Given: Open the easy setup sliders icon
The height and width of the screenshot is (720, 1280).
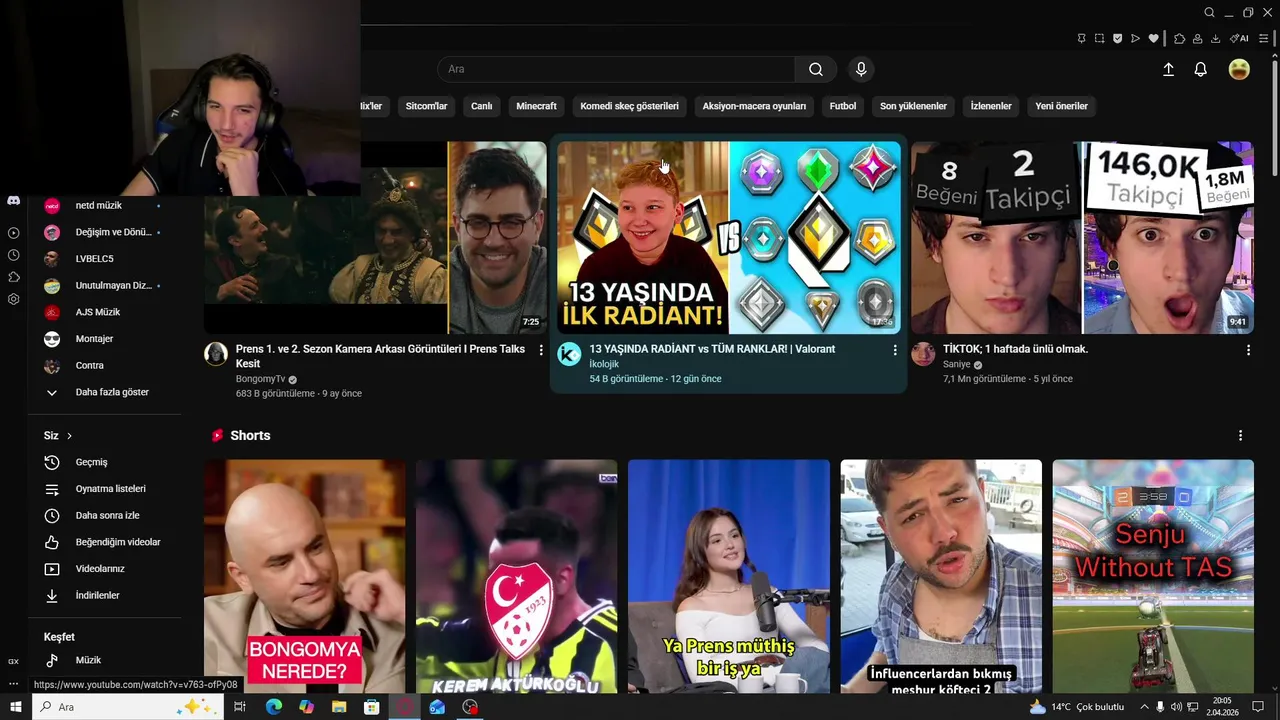Looking at the screenshot, I should pos(1264,39).
